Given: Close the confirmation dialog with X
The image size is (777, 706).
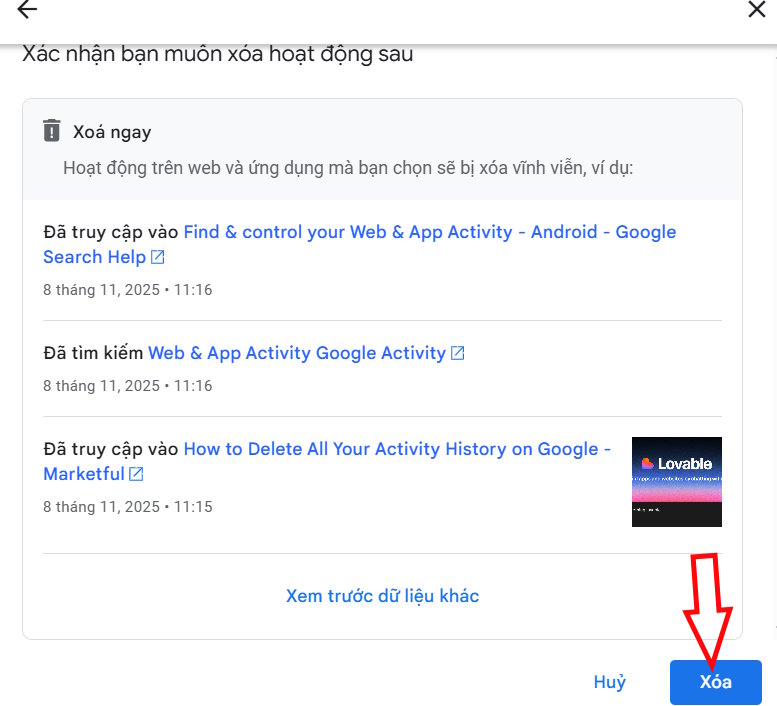Looking at the screenshot, I should pos(756,9).
